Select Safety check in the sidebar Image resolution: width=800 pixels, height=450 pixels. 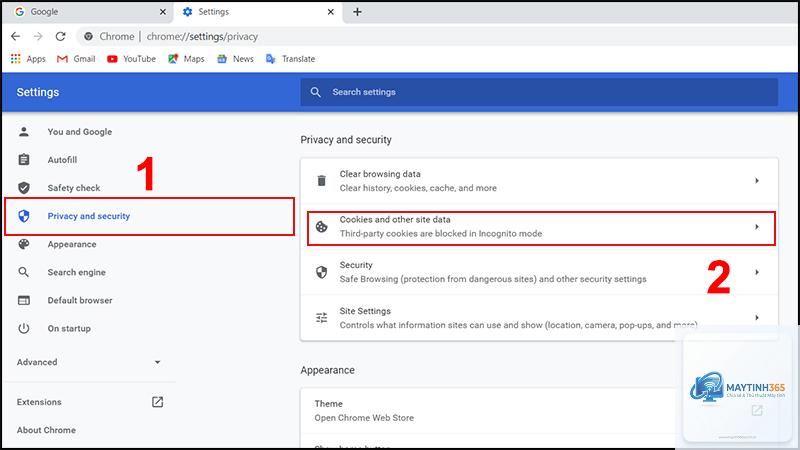(x=74, y=188)
